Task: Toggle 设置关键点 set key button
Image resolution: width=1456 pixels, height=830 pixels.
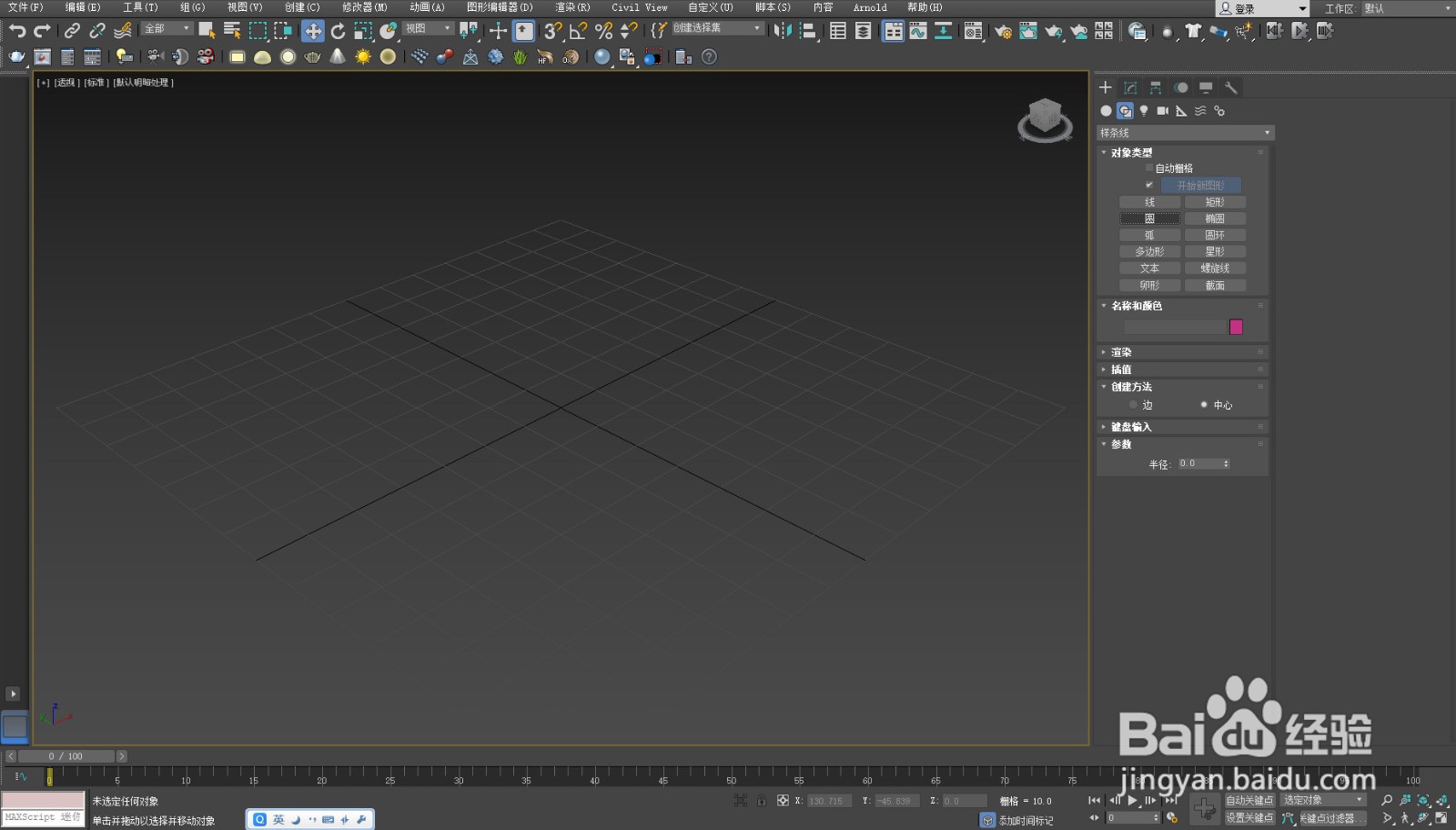Action: (x=1249, y=817)
